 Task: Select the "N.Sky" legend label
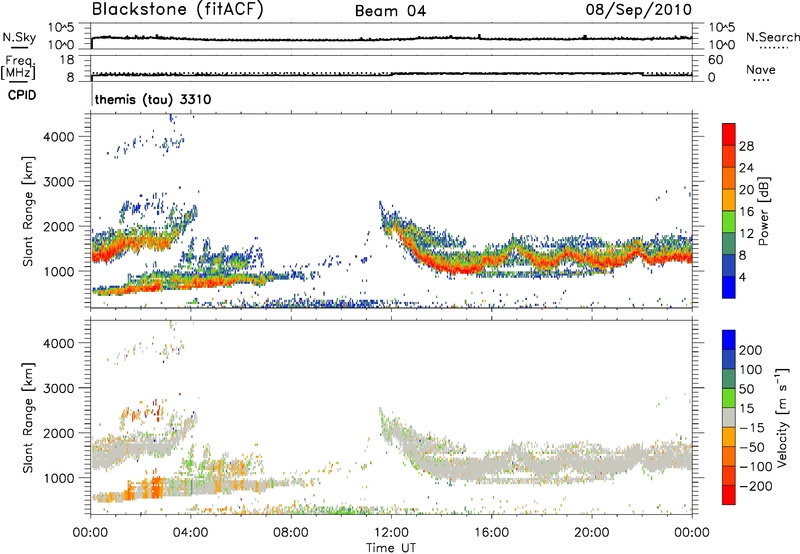pyautogui.click(x=19, y=37)
